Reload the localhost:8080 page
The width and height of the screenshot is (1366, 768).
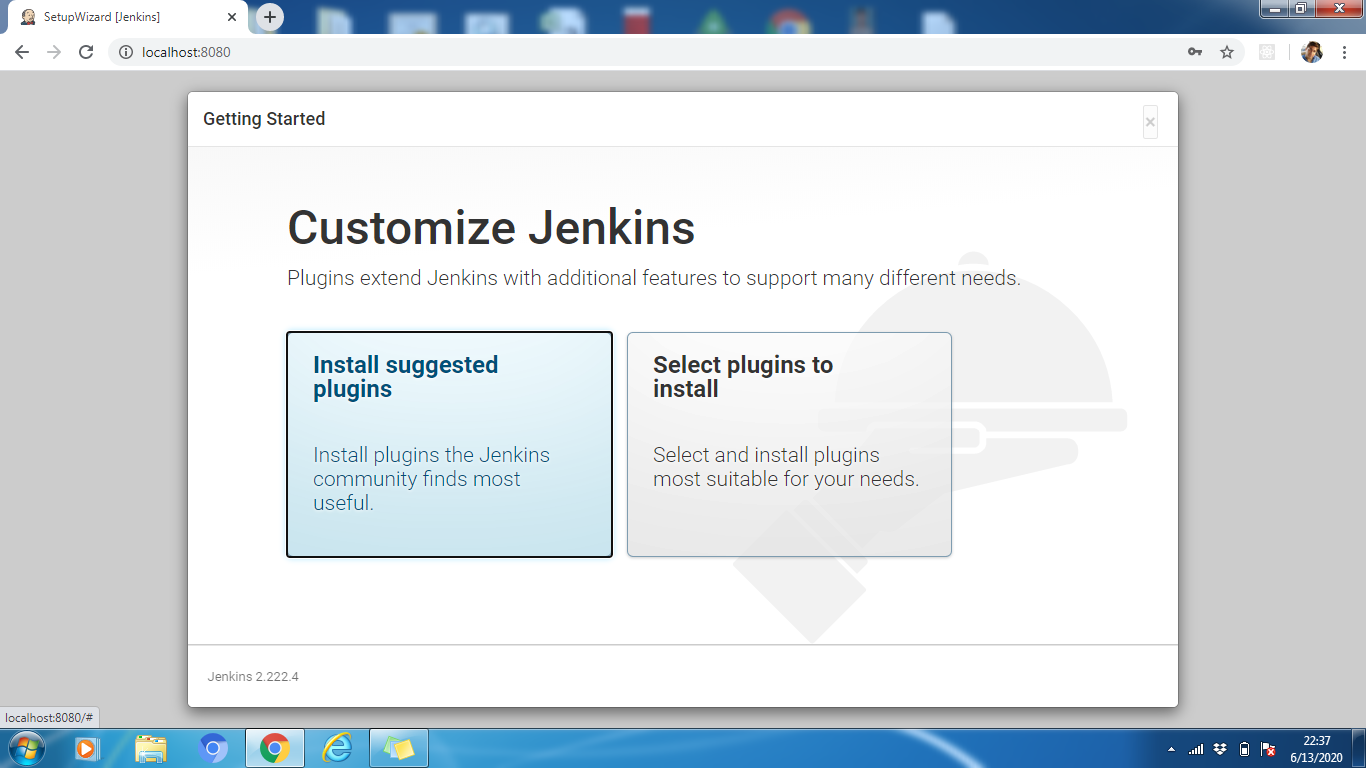point(86,52)
